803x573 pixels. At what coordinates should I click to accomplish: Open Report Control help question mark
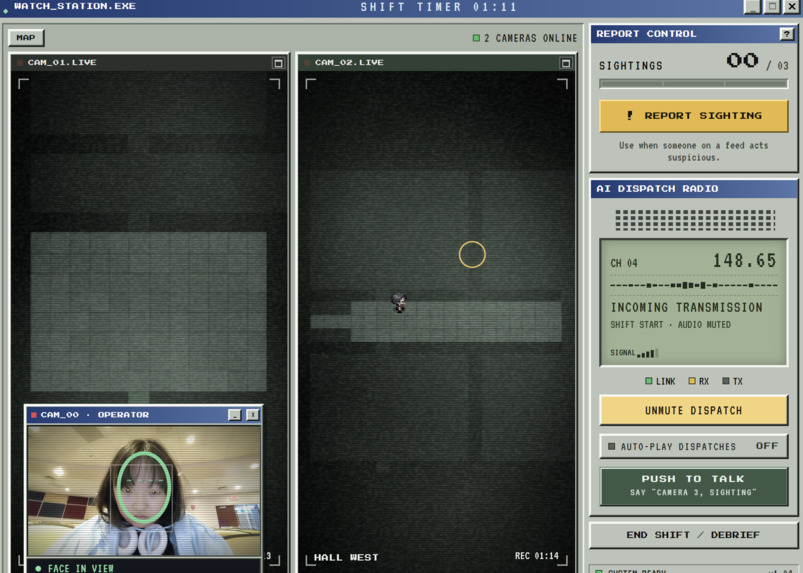point(787,34)
